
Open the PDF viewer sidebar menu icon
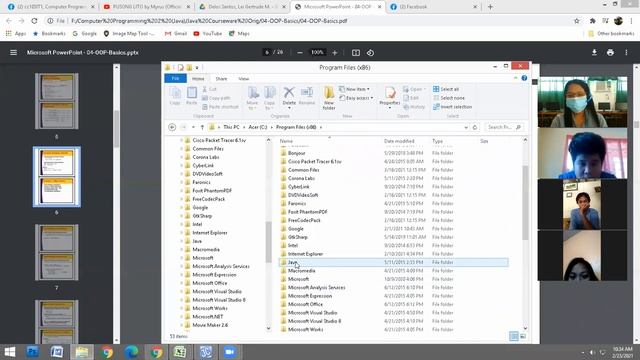(x=13, y=53)
